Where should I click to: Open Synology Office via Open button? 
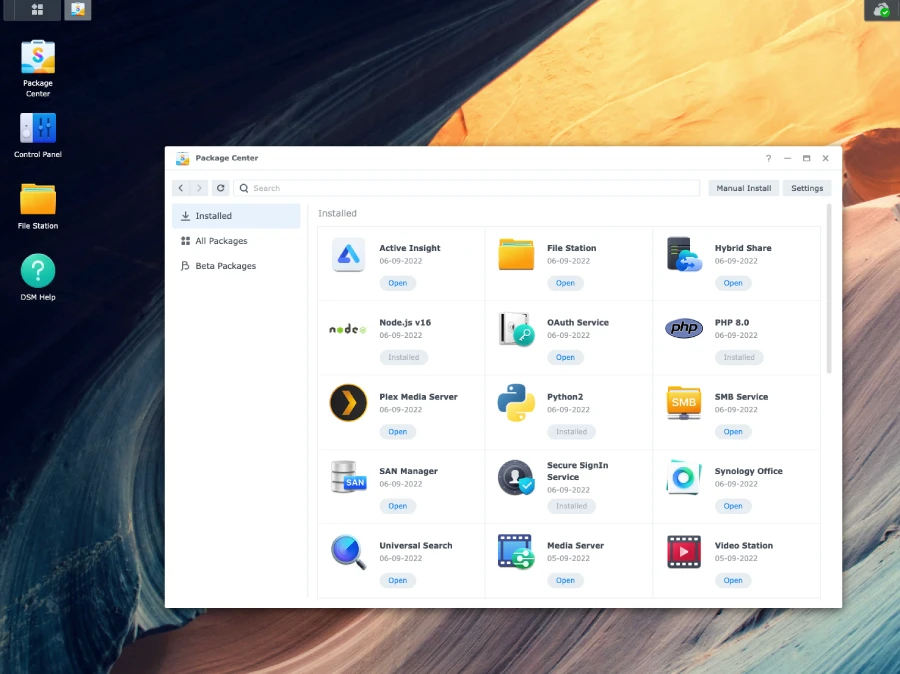pyautogui.click(x=733, y=506)
